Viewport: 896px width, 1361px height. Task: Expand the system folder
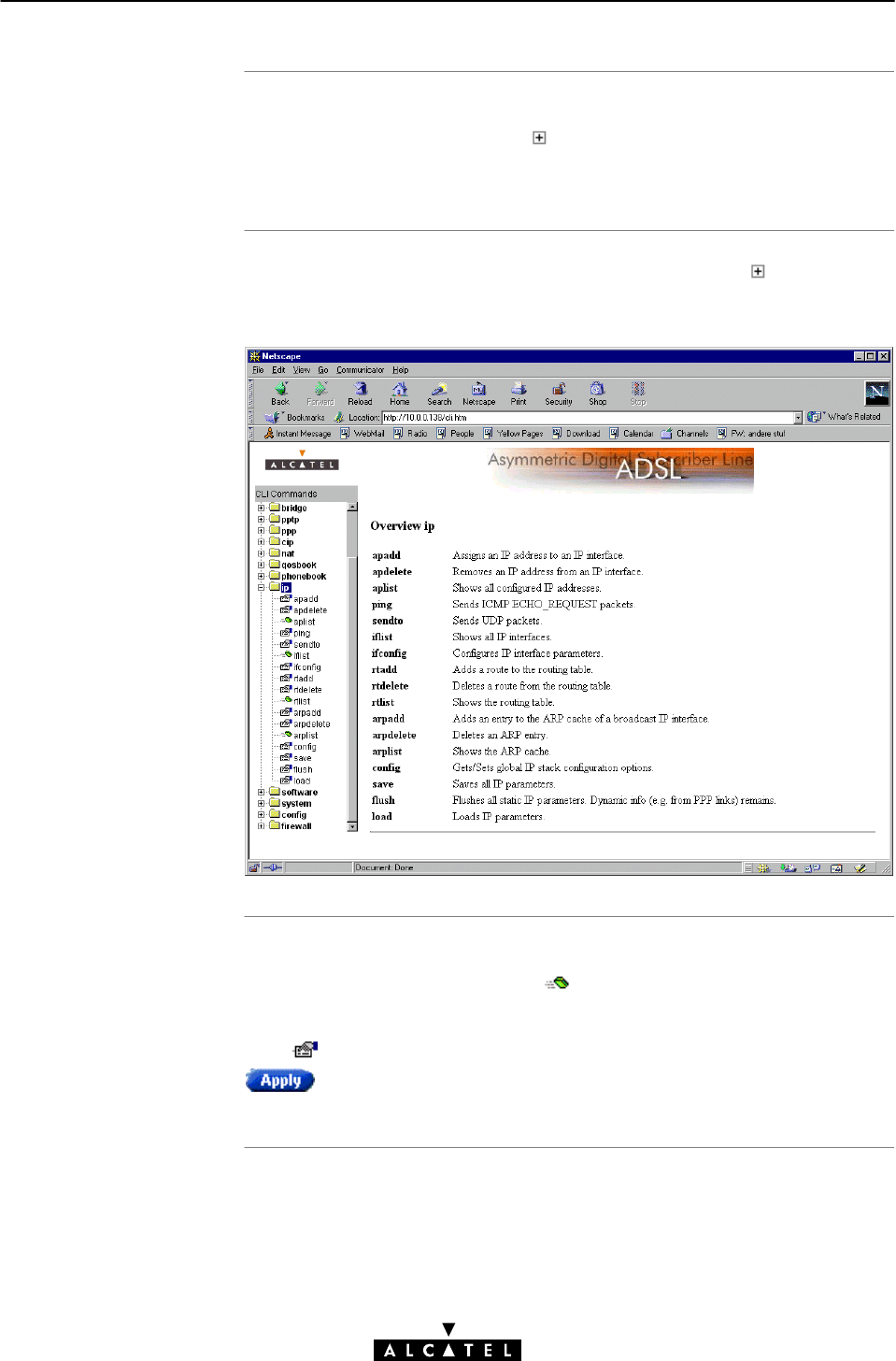tap(262, 803)
